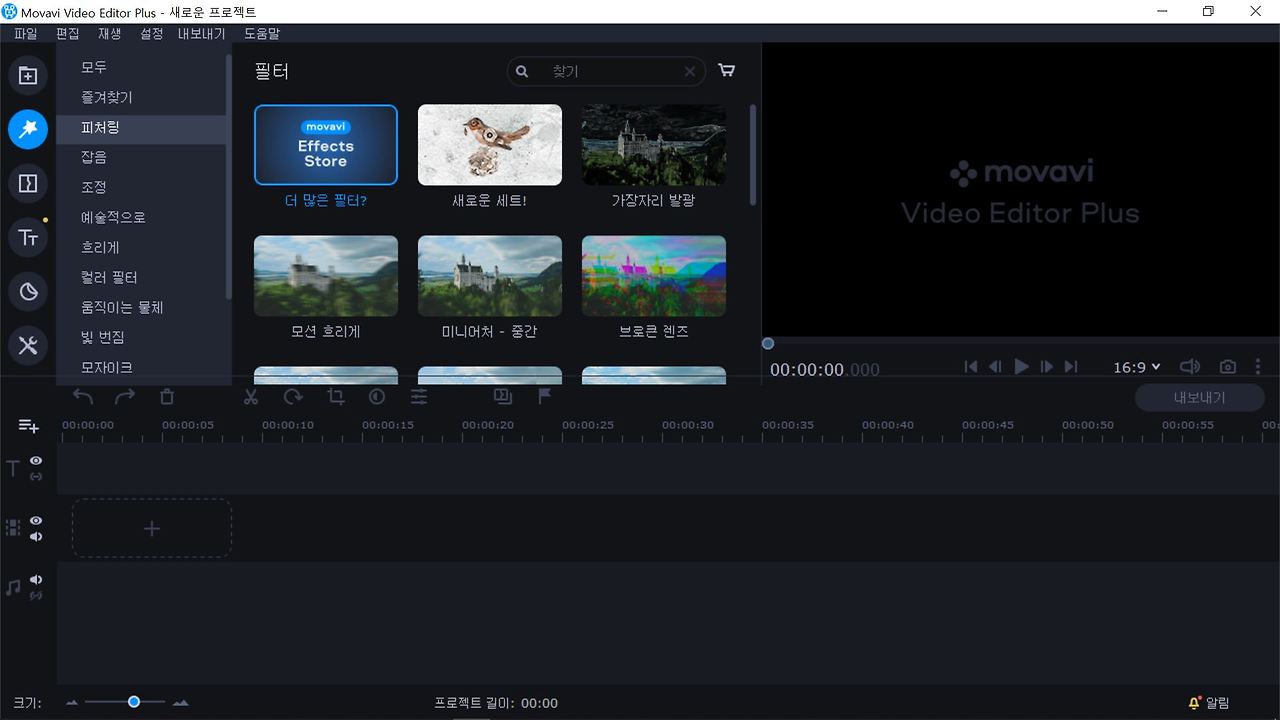
Task: Click the 더 많은 필터? link
Action: tap(326, 201)
